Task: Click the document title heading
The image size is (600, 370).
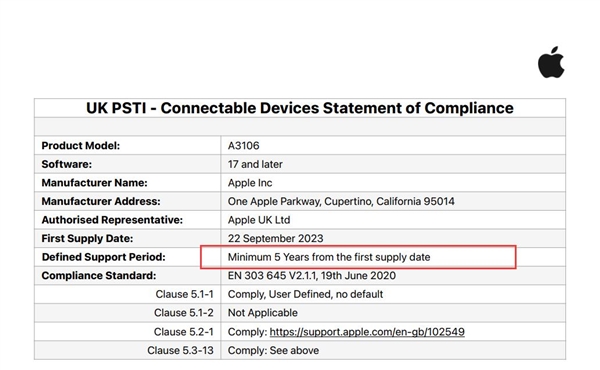Action: coord(300,108)
